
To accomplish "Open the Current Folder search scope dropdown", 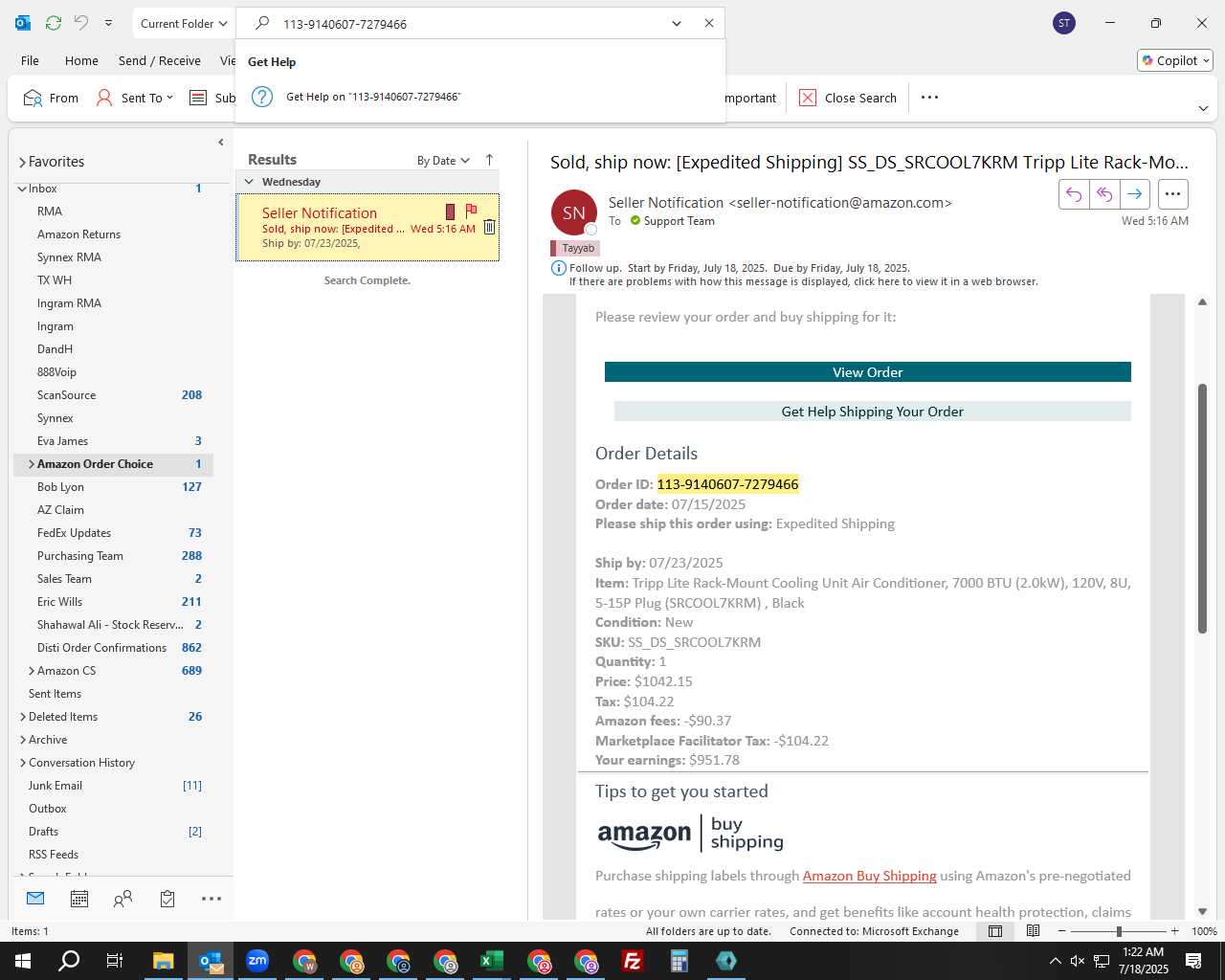I will 184,23.
